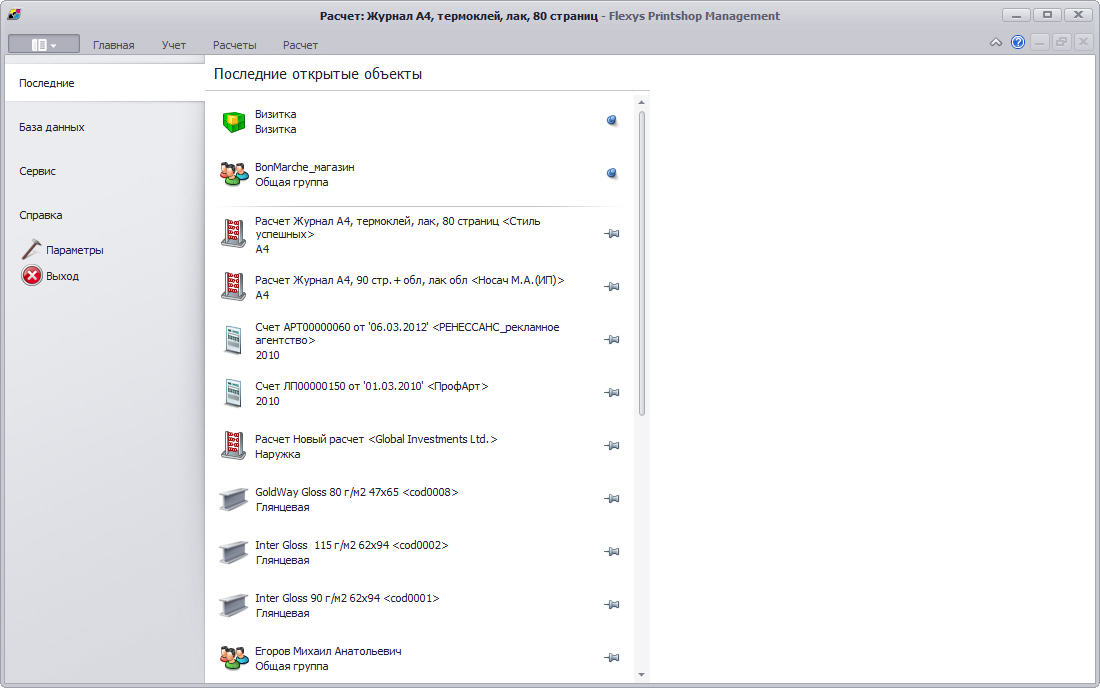This screenshot has height=688, width=1100.
Task: Open Inter Gloss 90 г/м2 62x94 entry
Action: (x=420, y=605)
